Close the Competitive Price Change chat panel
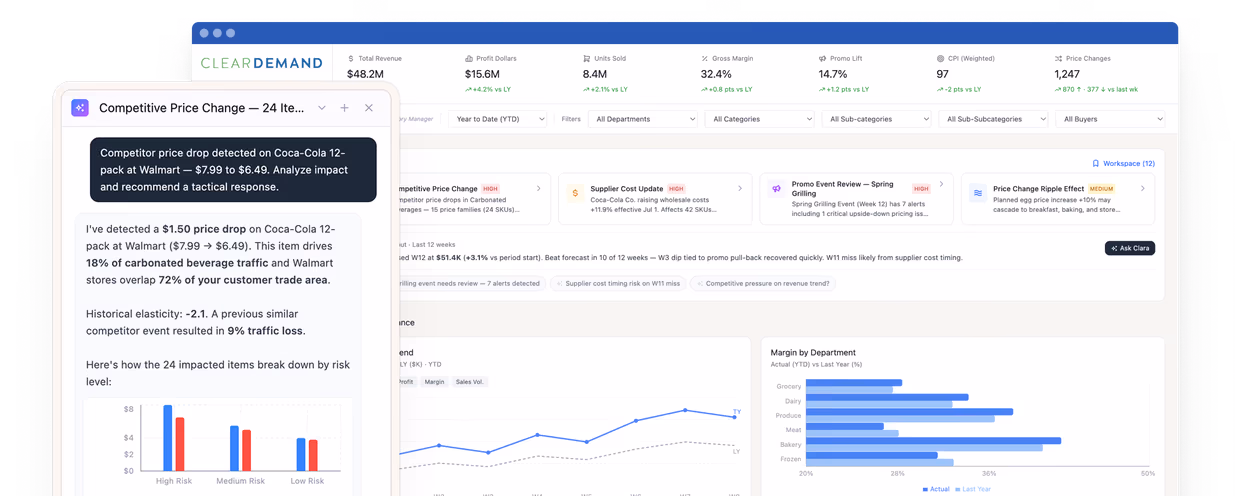This screenshot has width=1240, height=496. (x=369, y=108)
